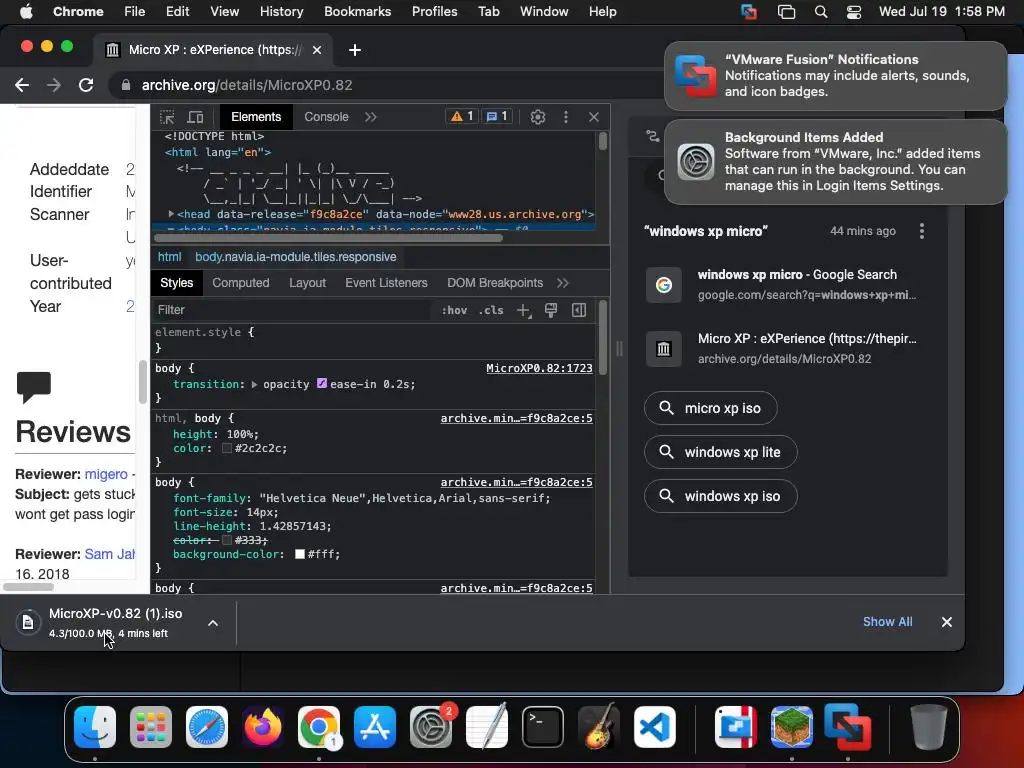Open journey options three-dot menu
The image size is (1024, 768).
click(921, 231)
